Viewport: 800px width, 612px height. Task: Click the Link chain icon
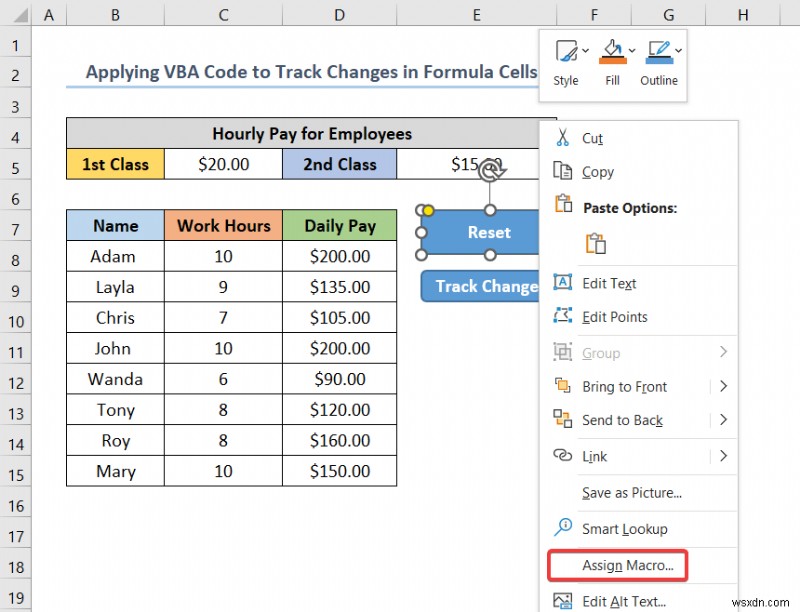click(x=563, y=456)
